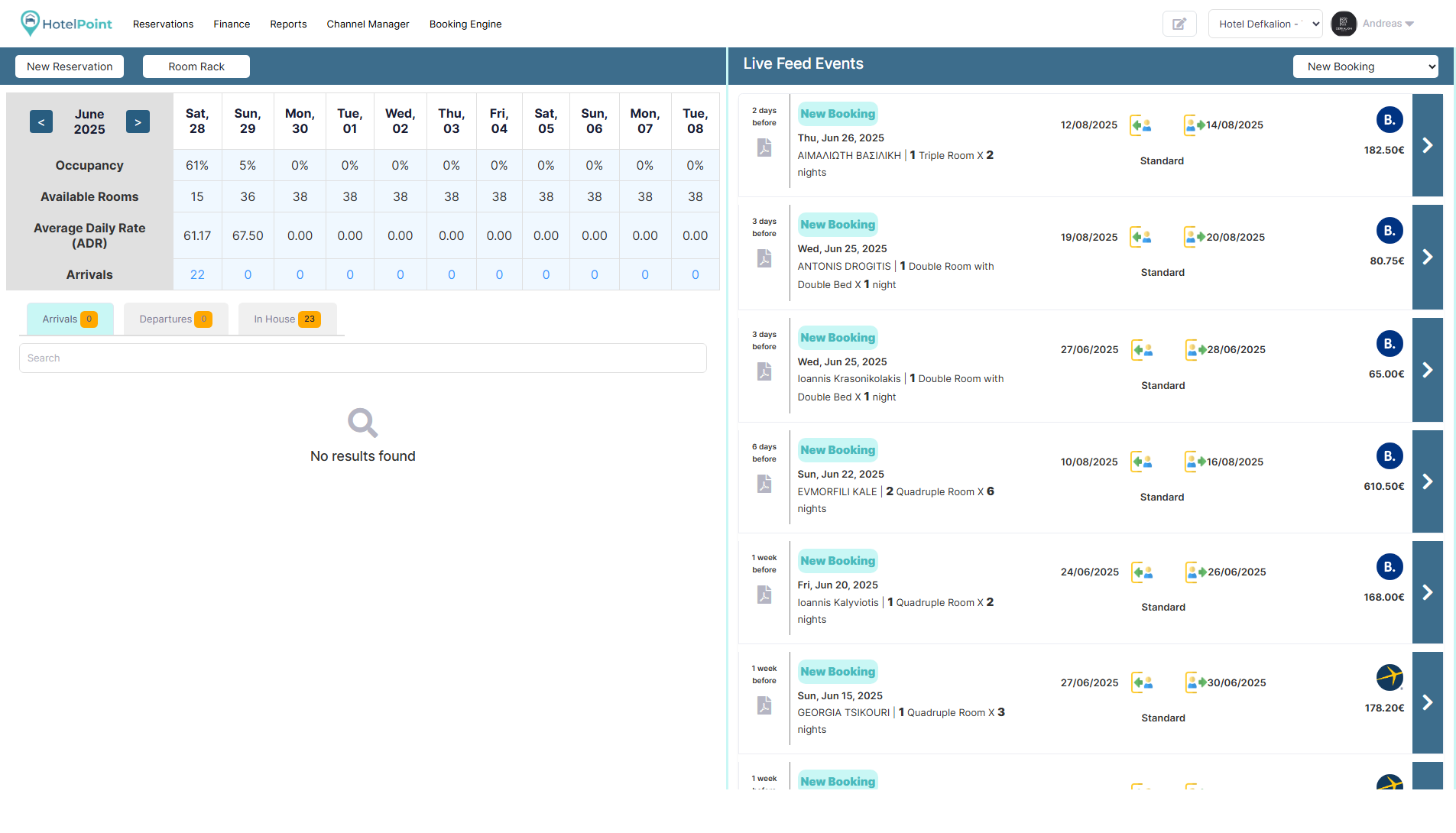The width and height of the screenshot is (1456, 833).
Task: Click arrivals count 22 for Sat 28
Action: pyautogui.click(x=197, y=274)
